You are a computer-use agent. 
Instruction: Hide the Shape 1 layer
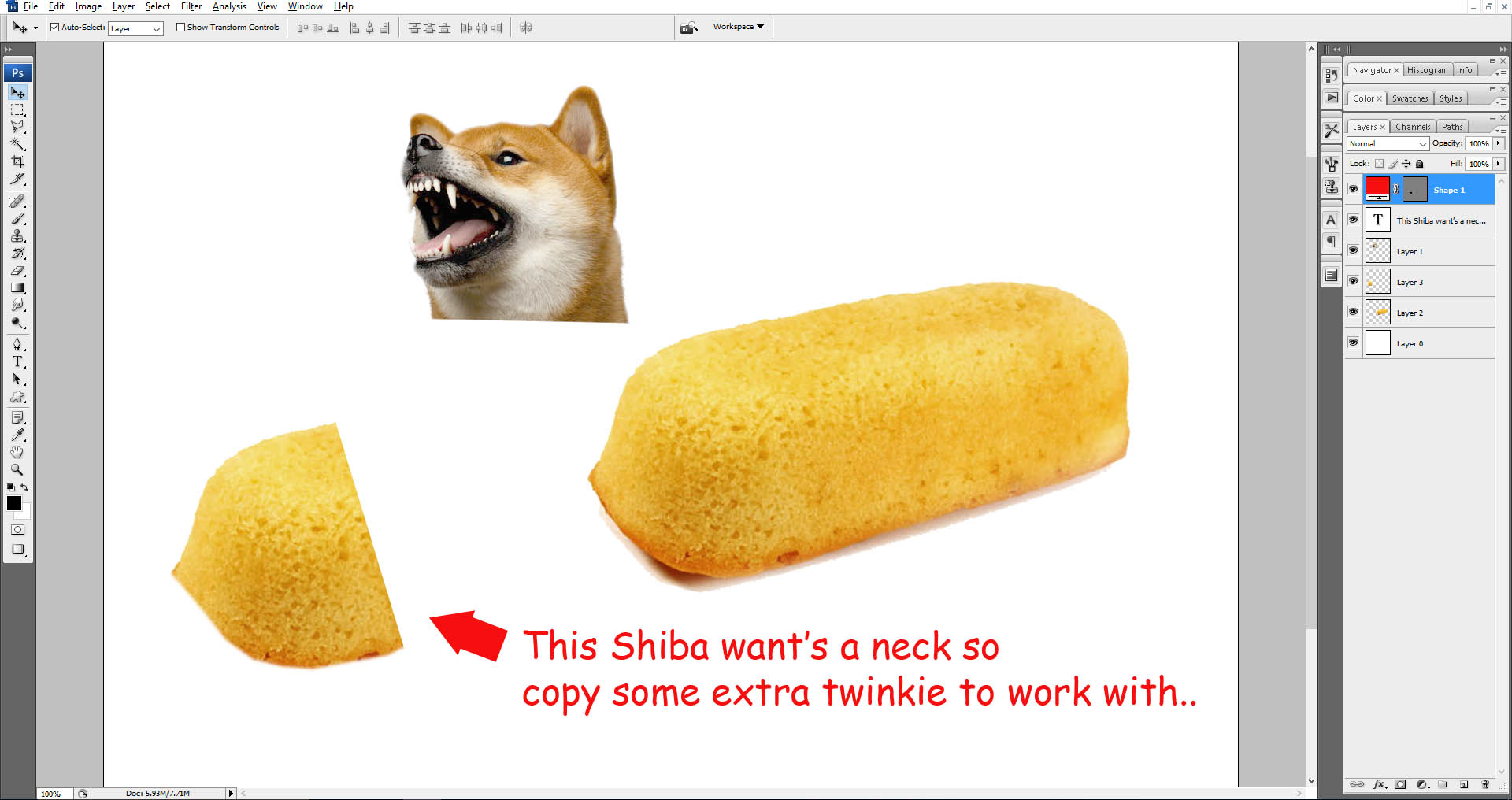point(1353,189)
